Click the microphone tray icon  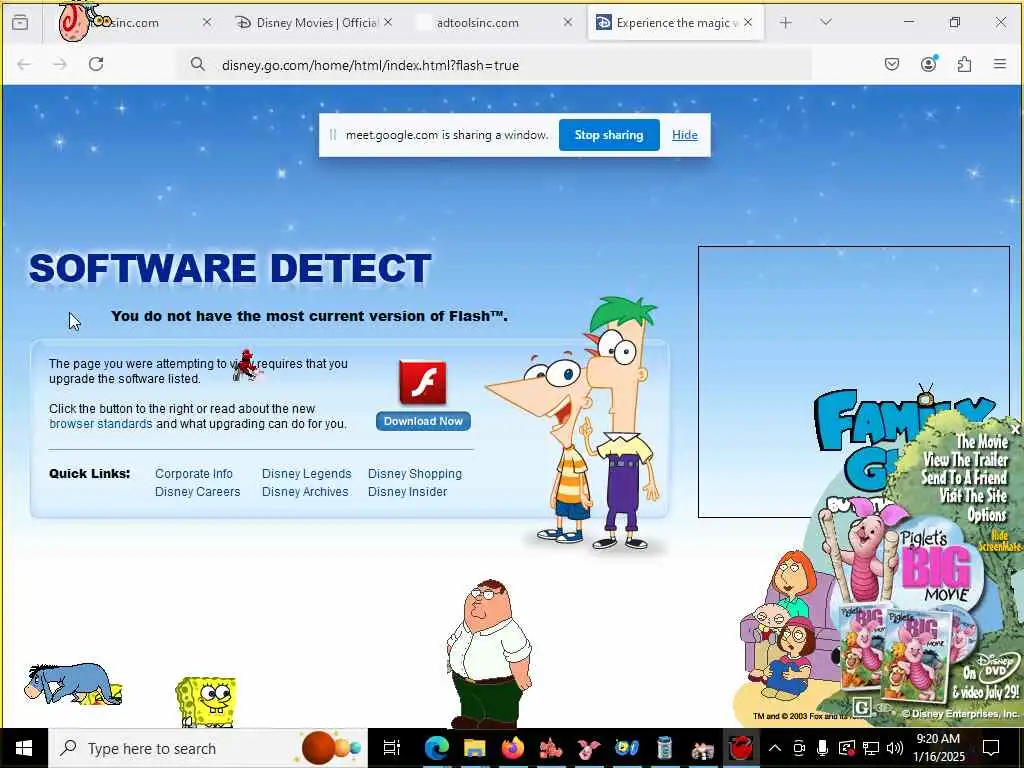tap(823, 748)
